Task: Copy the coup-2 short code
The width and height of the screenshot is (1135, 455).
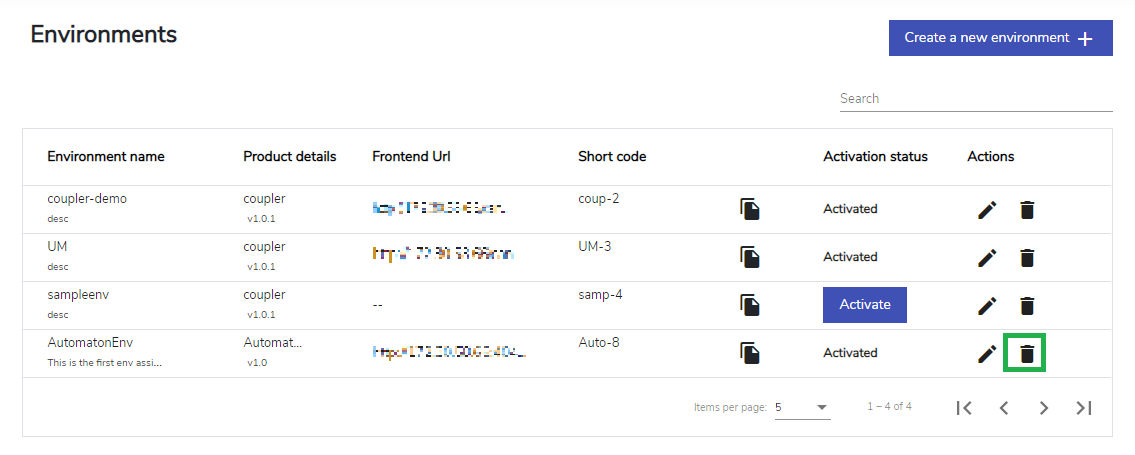Action: point(750,209)
